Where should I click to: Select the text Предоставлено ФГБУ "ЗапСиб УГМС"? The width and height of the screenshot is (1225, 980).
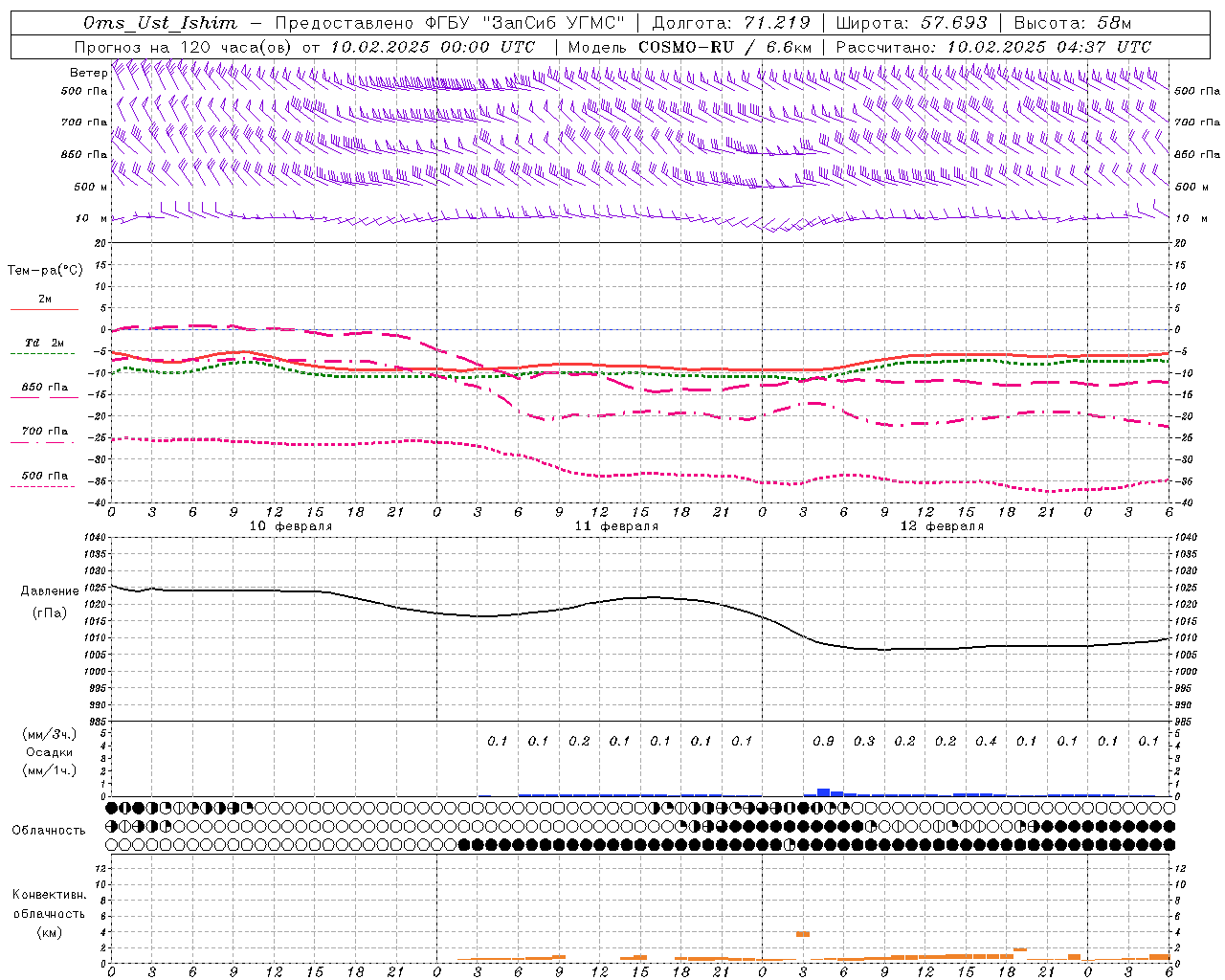[x=450, y=23]
